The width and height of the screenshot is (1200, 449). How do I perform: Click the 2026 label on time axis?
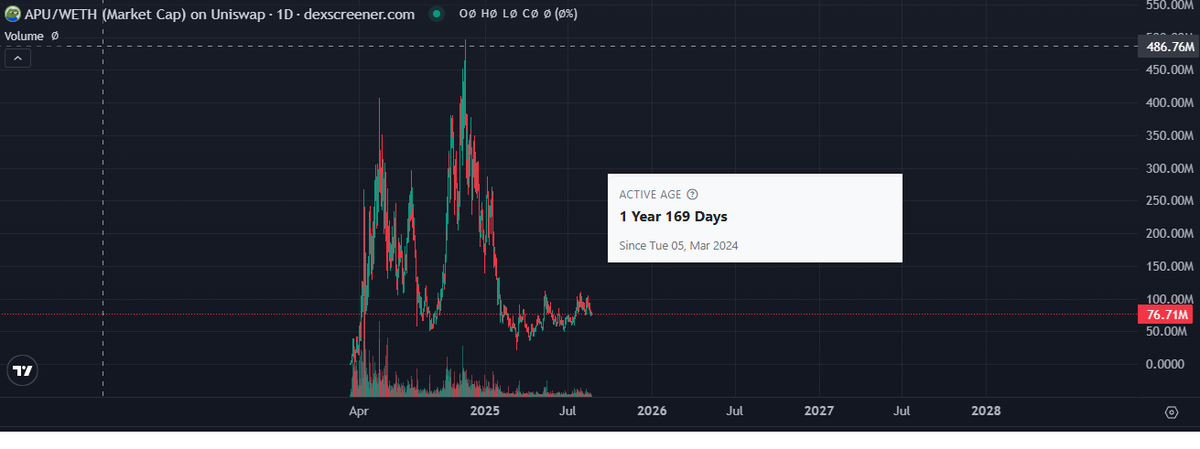(x=651, y=411)
